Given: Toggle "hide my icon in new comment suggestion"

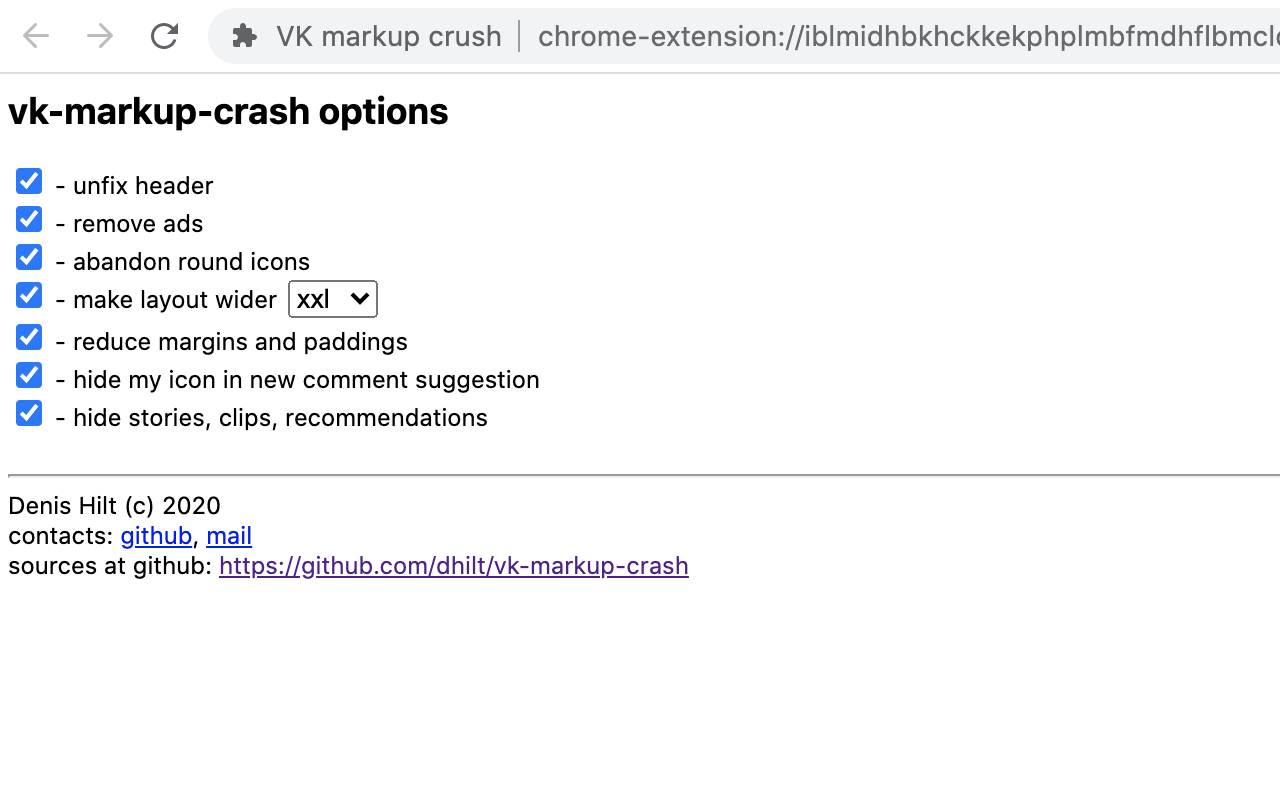Looking at the screenshot, I should (x=28, y=375).
